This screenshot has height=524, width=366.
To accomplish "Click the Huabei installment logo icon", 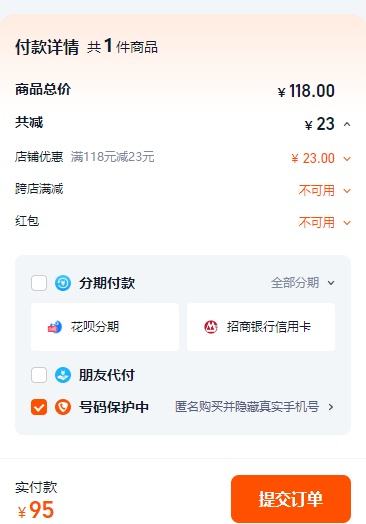I will pyautogui.click(x=55, y=327).
